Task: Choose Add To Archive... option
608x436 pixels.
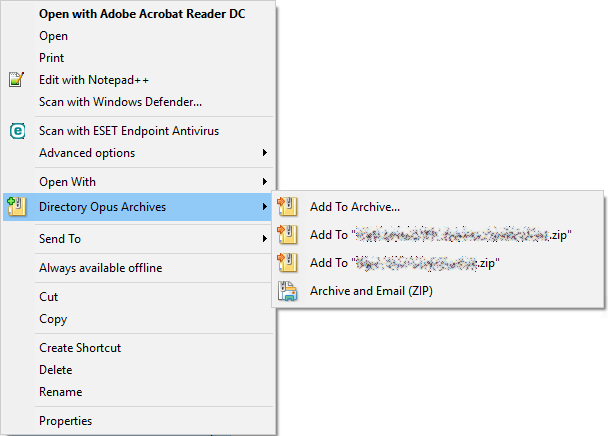Action: (x=355, y=207)
